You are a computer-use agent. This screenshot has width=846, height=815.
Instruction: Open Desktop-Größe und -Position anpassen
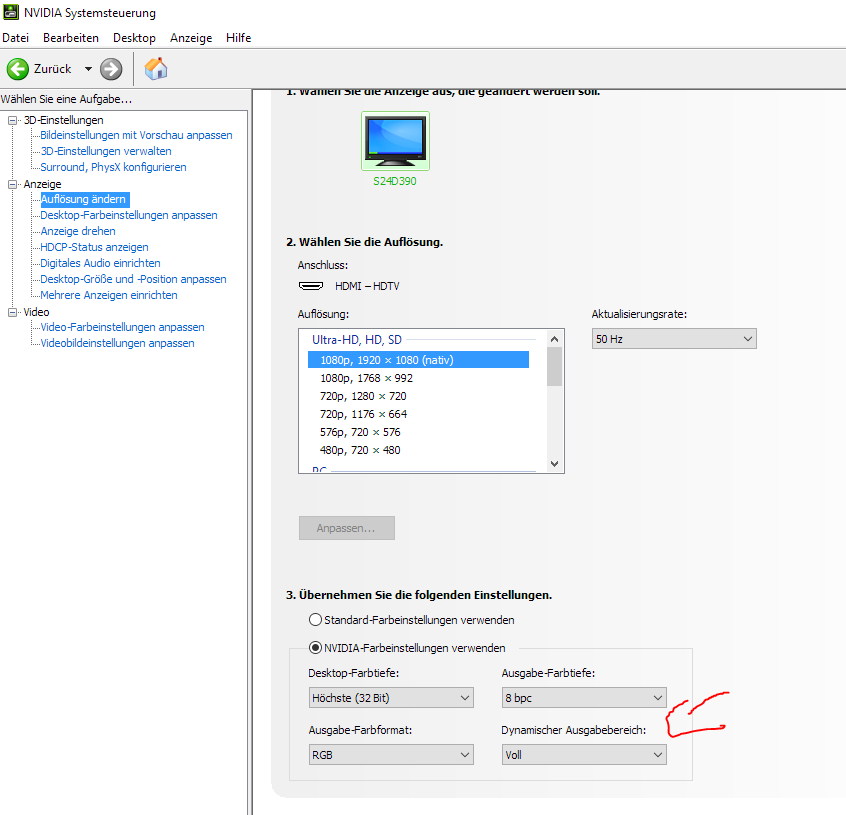133,279
